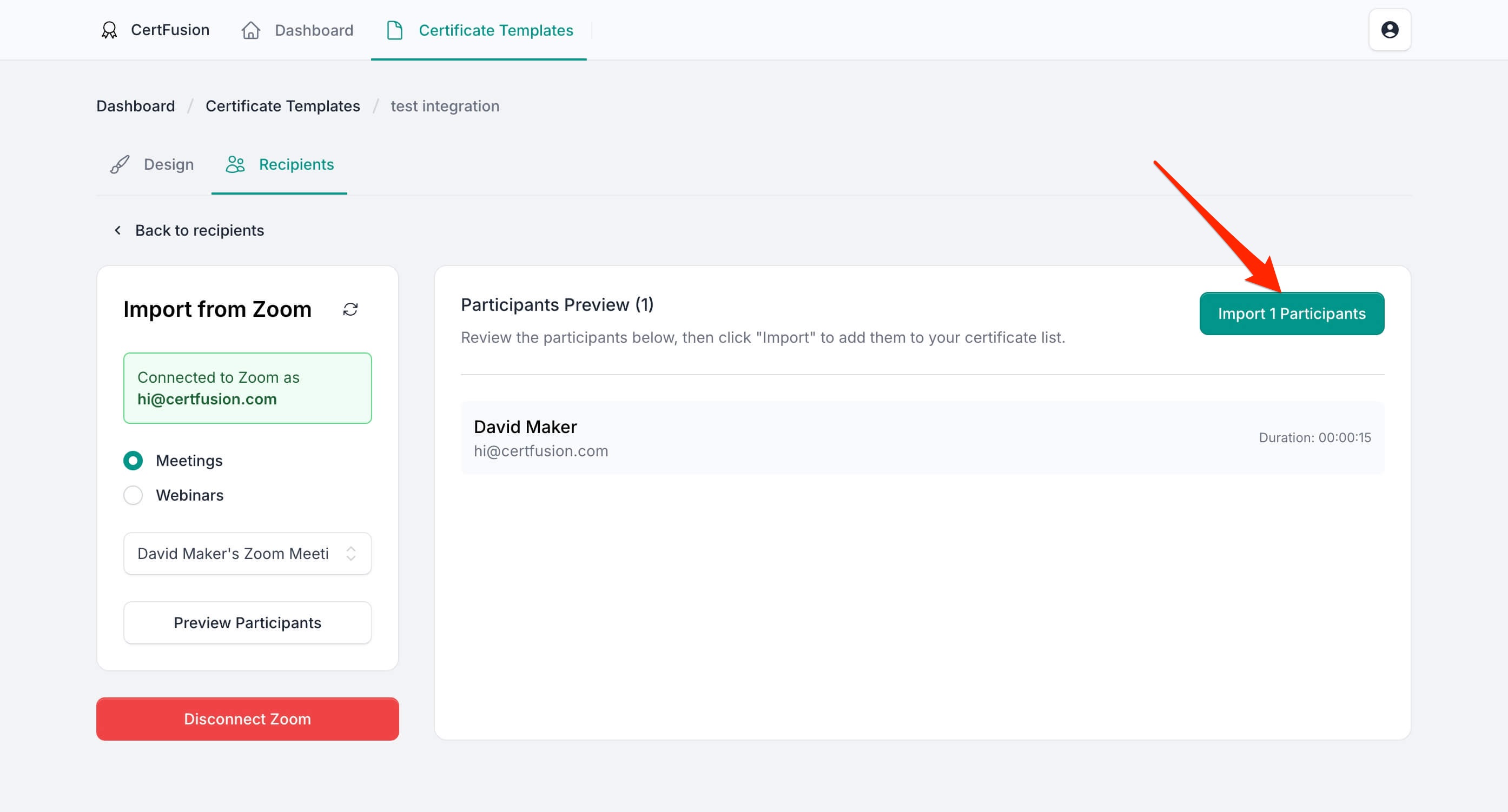Screen dimensions: 1508x812
Task: Switch to the Design tab
Action: tap(168, 164)
